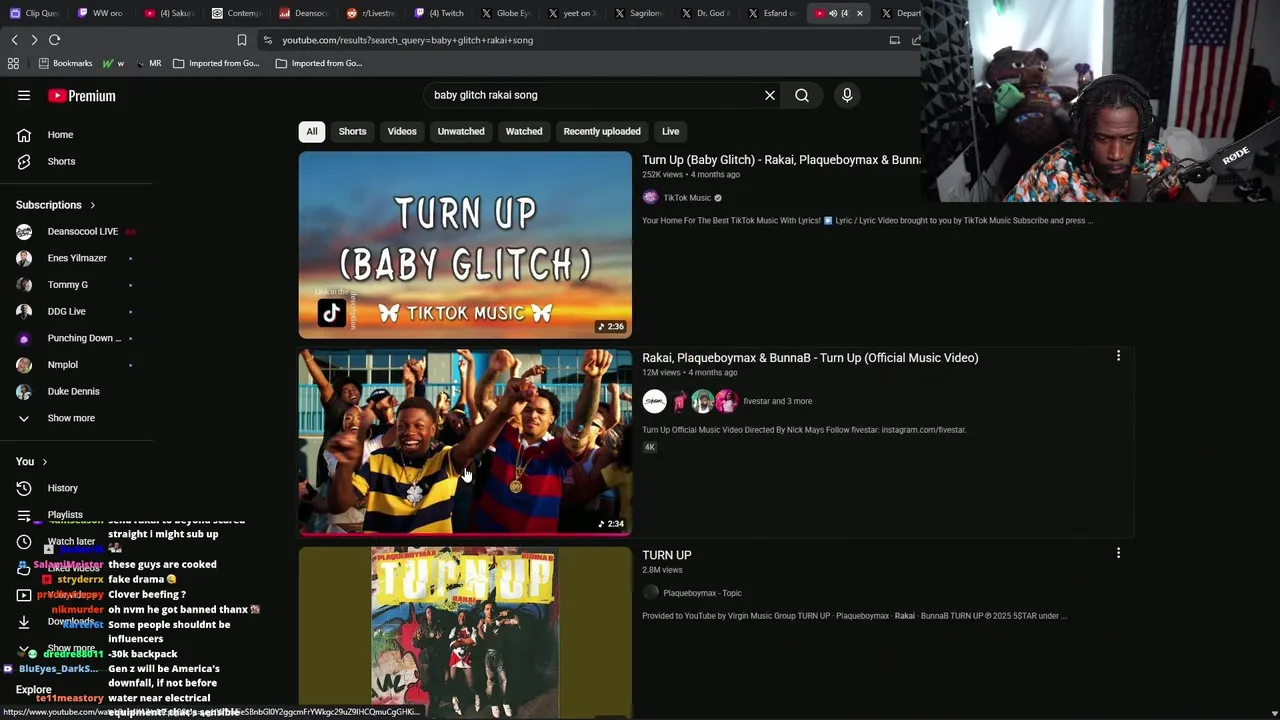Open the Enes Yilmazer subscription

tap(75, 258)
